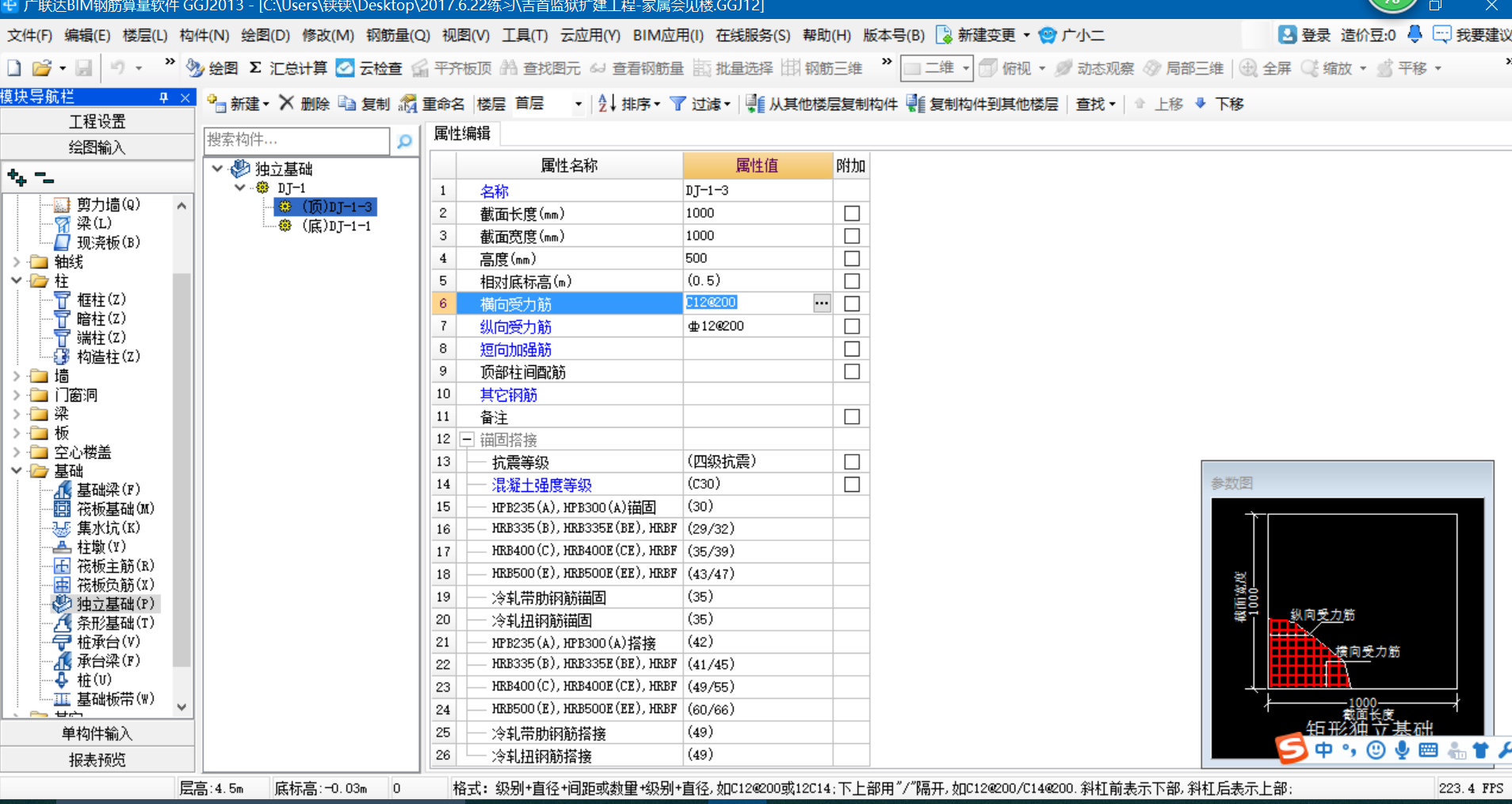Click the 工程设置 panel button
Image resolution: width=1512 pixels, height=804 pixels.
tap(97, 121)
